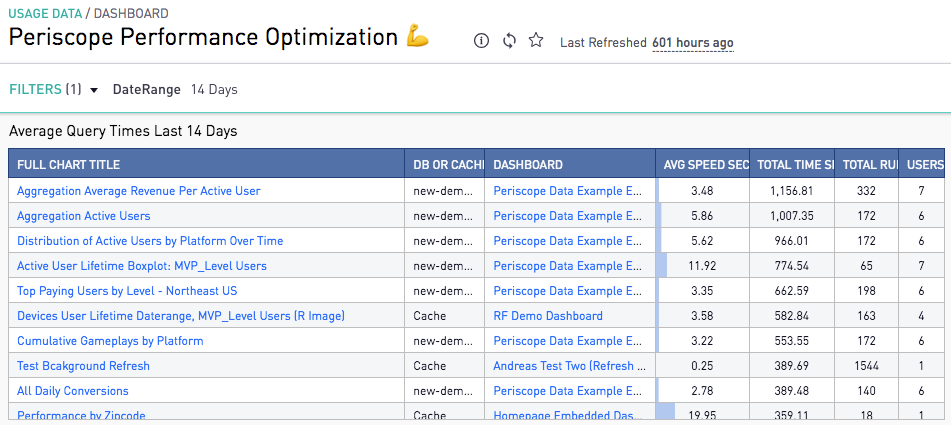Open 'Aggregation Average Revenue Per Active User' chart

[139, 191]
